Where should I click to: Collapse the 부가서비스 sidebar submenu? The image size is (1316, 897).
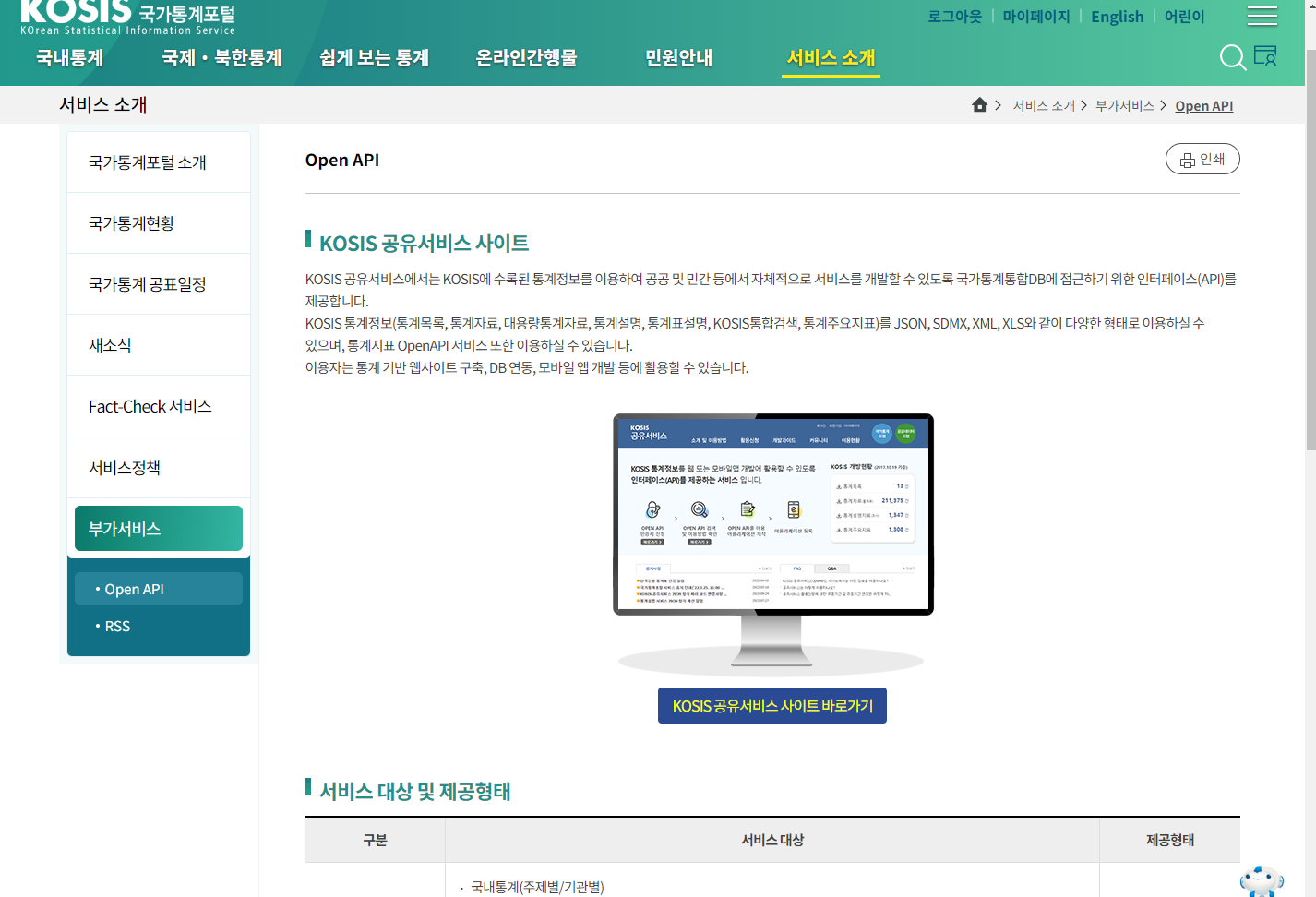click(158, 527)
